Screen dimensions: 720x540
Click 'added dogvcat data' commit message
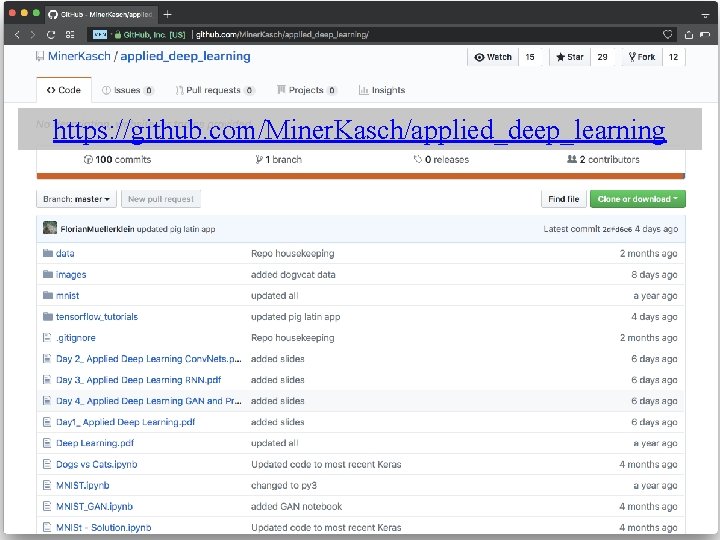tap(293, 274)
